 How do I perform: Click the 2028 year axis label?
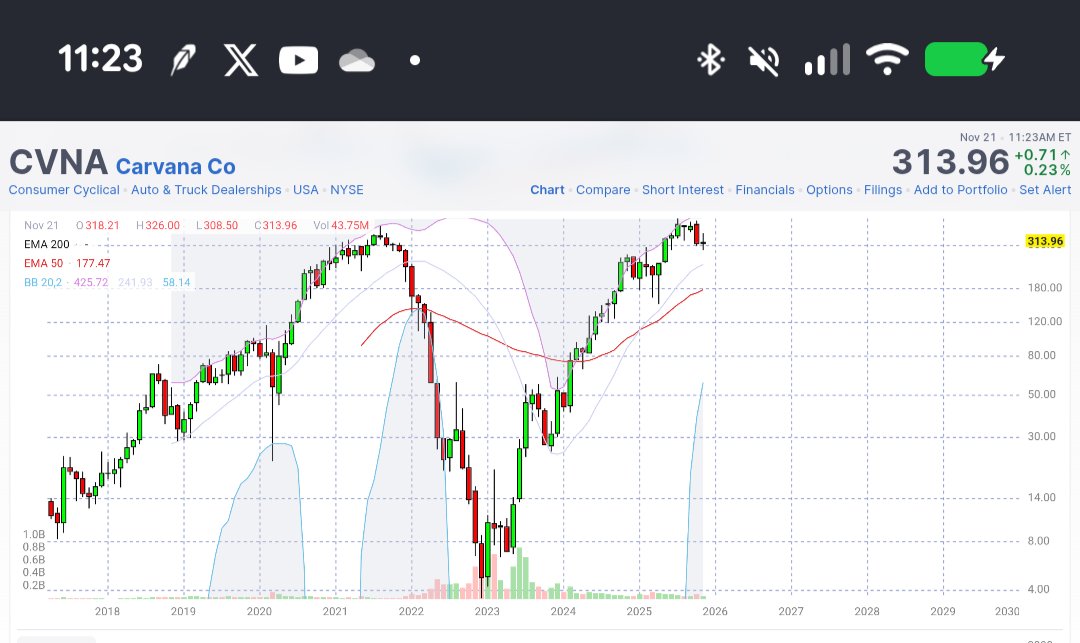tap(867, 611)
